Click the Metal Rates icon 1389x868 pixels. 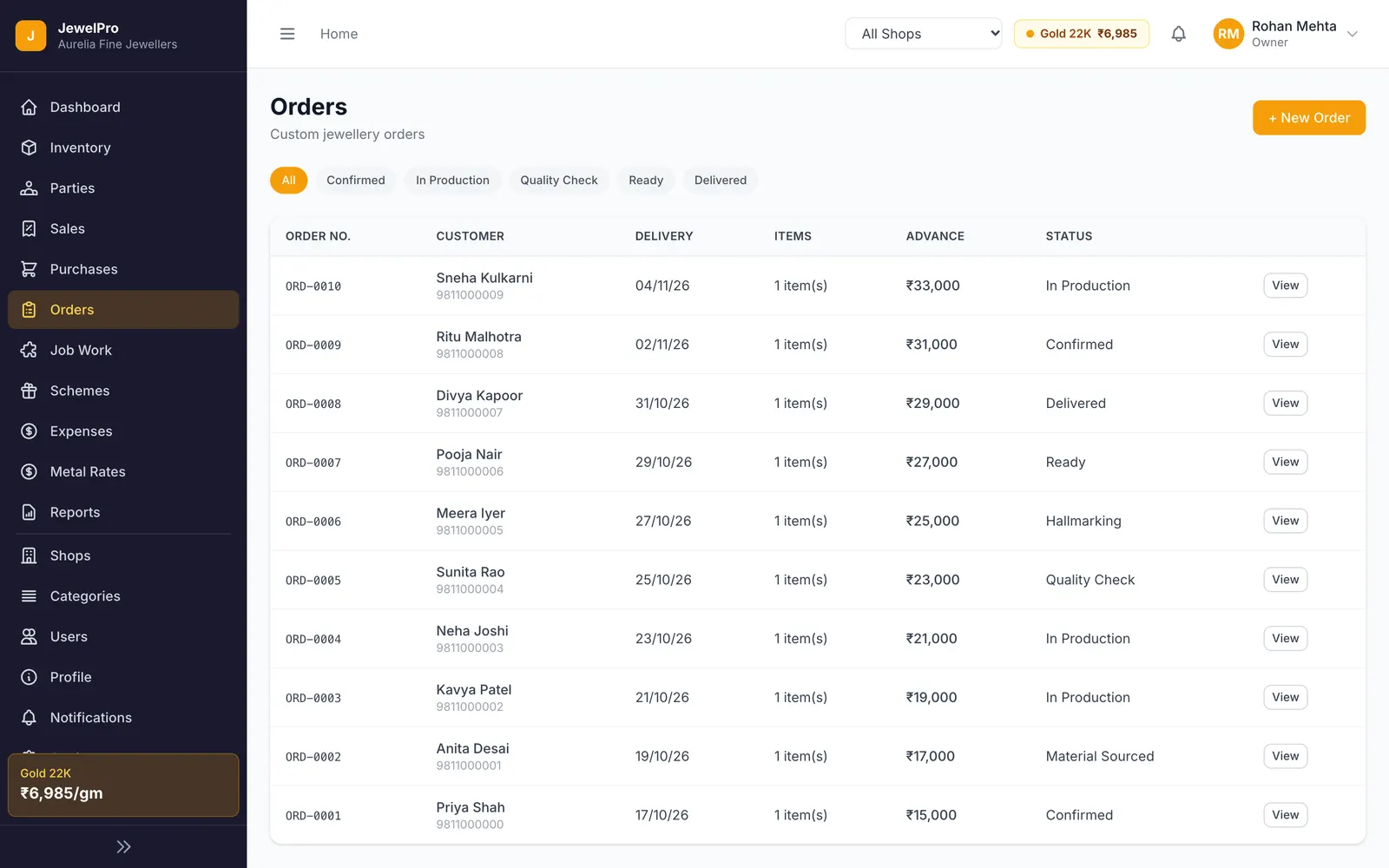point(29,471)
